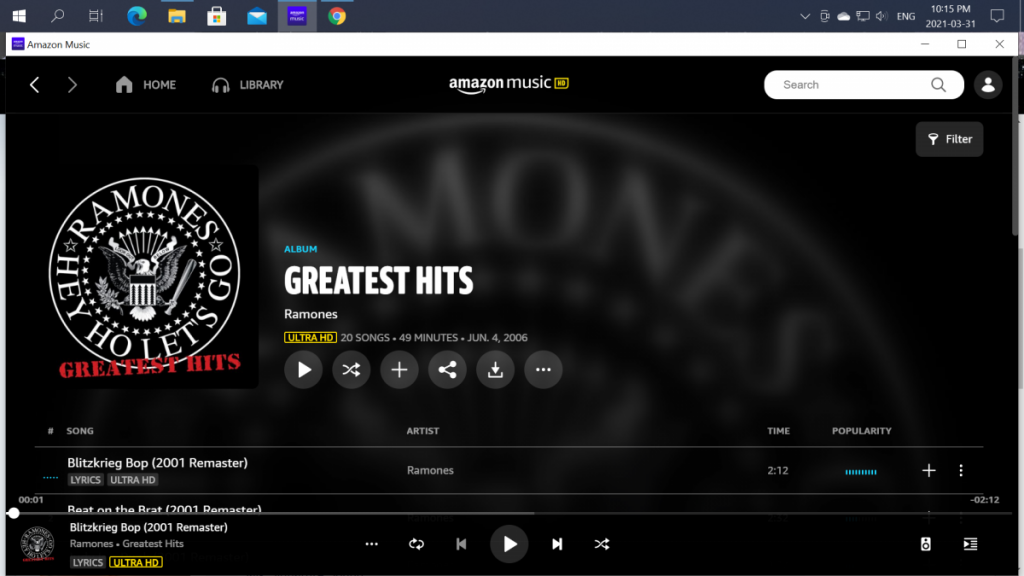Expand hidden system tray icons
Screen dimensions: 1024x576
pos(805,16)
